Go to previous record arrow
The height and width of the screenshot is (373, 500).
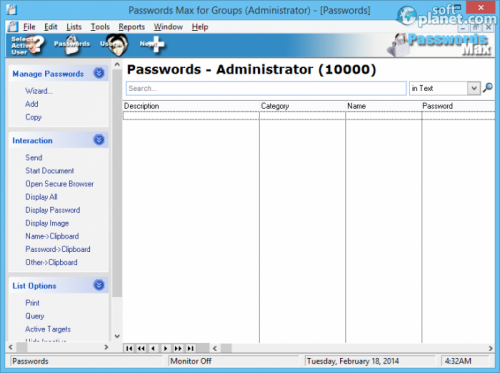pyautogui.click(x=153, y=348)
